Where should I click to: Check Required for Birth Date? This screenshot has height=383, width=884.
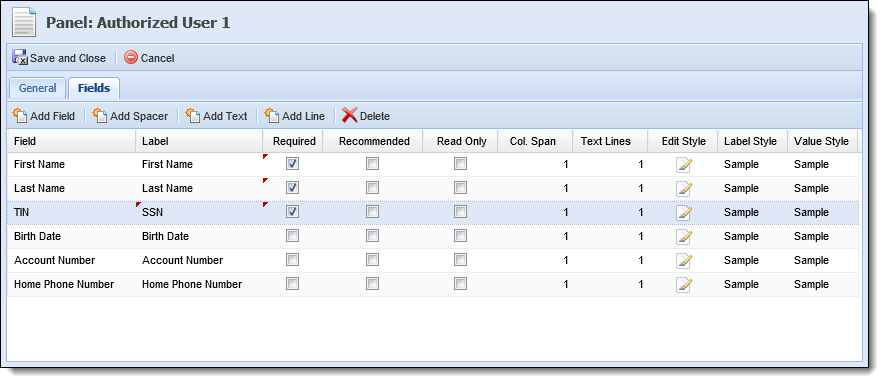[x=292, y=236]
